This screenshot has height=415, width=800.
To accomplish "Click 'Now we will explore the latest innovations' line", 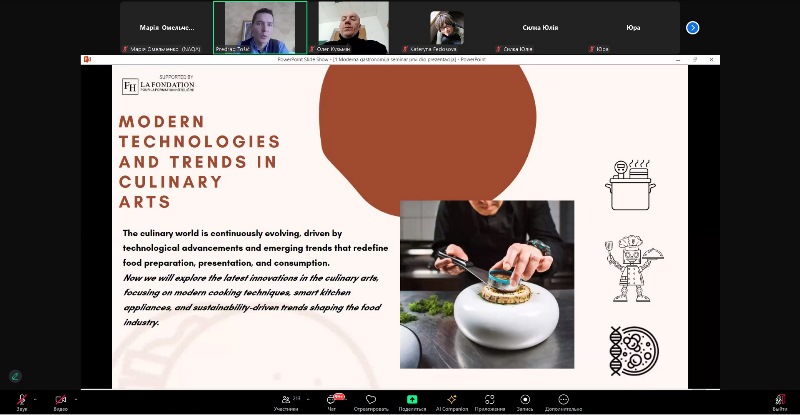I will point(251,278).
